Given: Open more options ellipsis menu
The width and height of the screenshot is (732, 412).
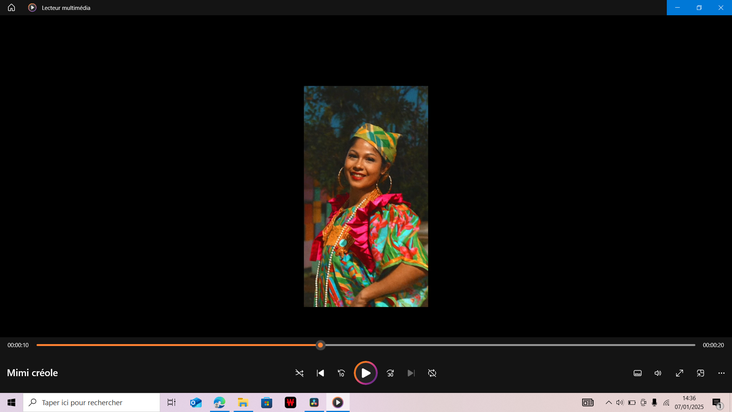Looking at the screenshot, I should click(721, 373).
